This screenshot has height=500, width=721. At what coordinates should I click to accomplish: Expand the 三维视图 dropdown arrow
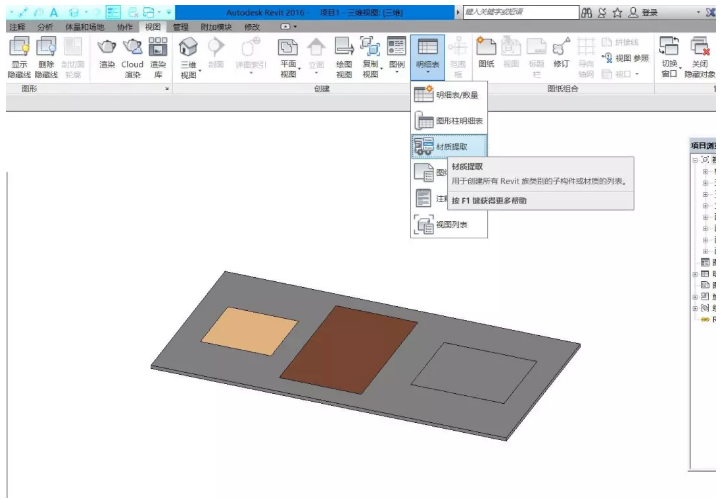tap(200, 71)
